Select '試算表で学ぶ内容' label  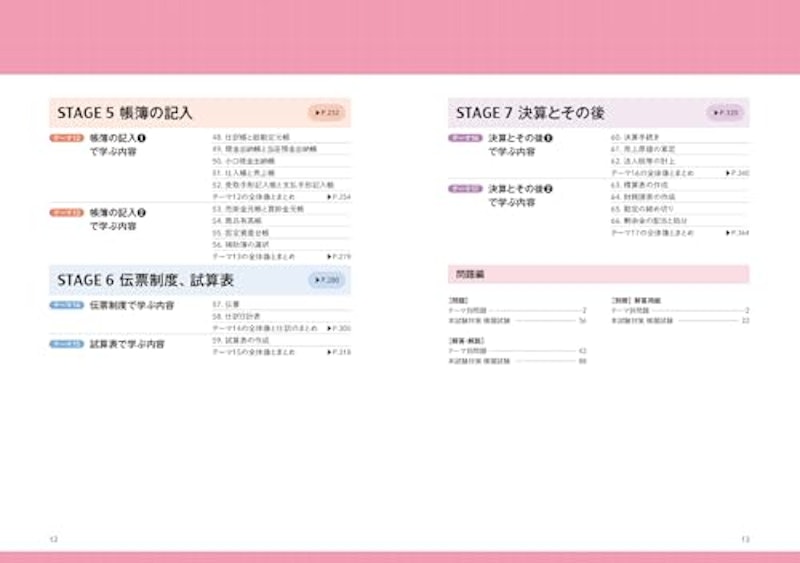127,344
